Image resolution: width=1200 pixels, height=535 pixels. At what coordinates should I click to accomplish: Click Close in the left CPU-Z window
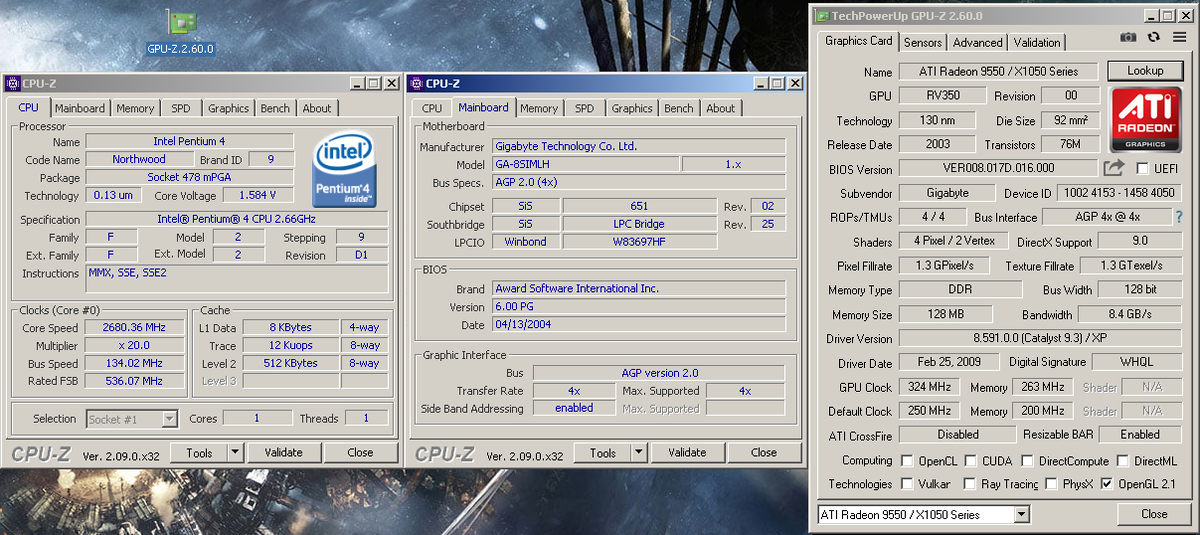tap(360, 452)
